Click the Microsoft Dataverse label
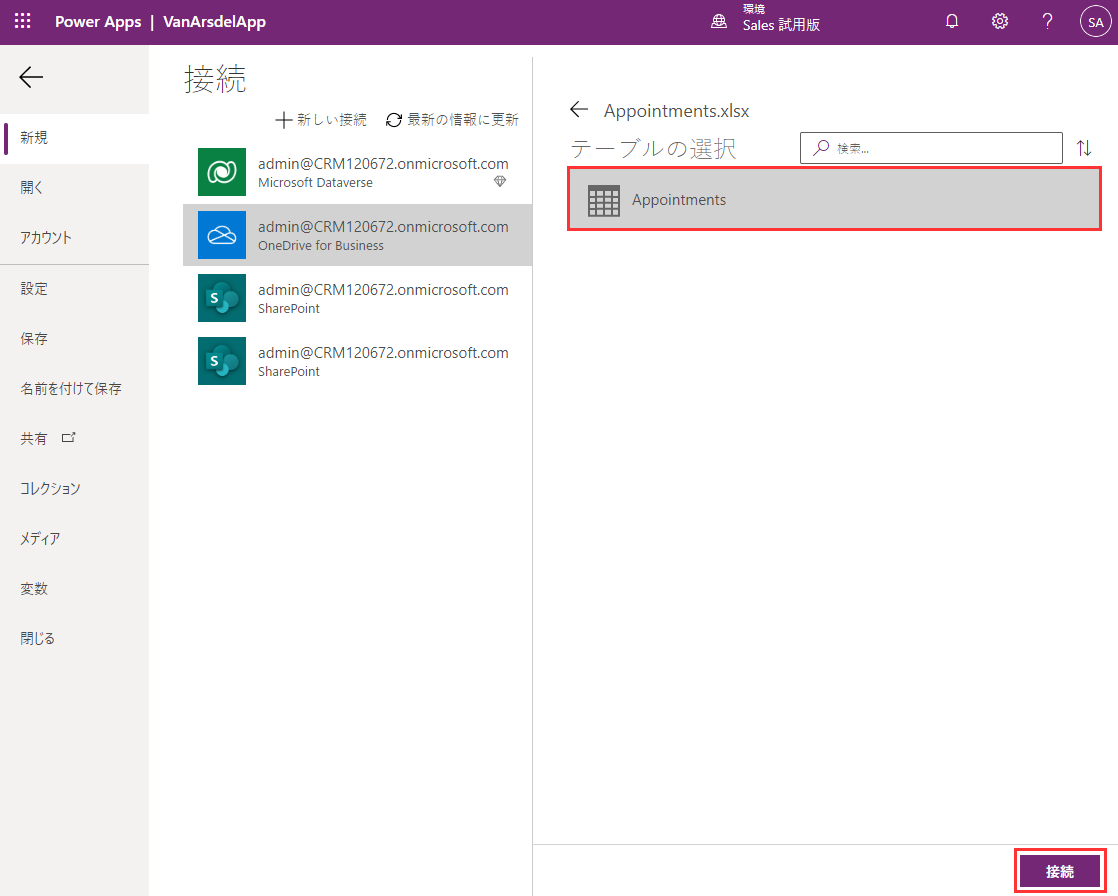This screenshot has height=896, width=1118. coord(315,182)
